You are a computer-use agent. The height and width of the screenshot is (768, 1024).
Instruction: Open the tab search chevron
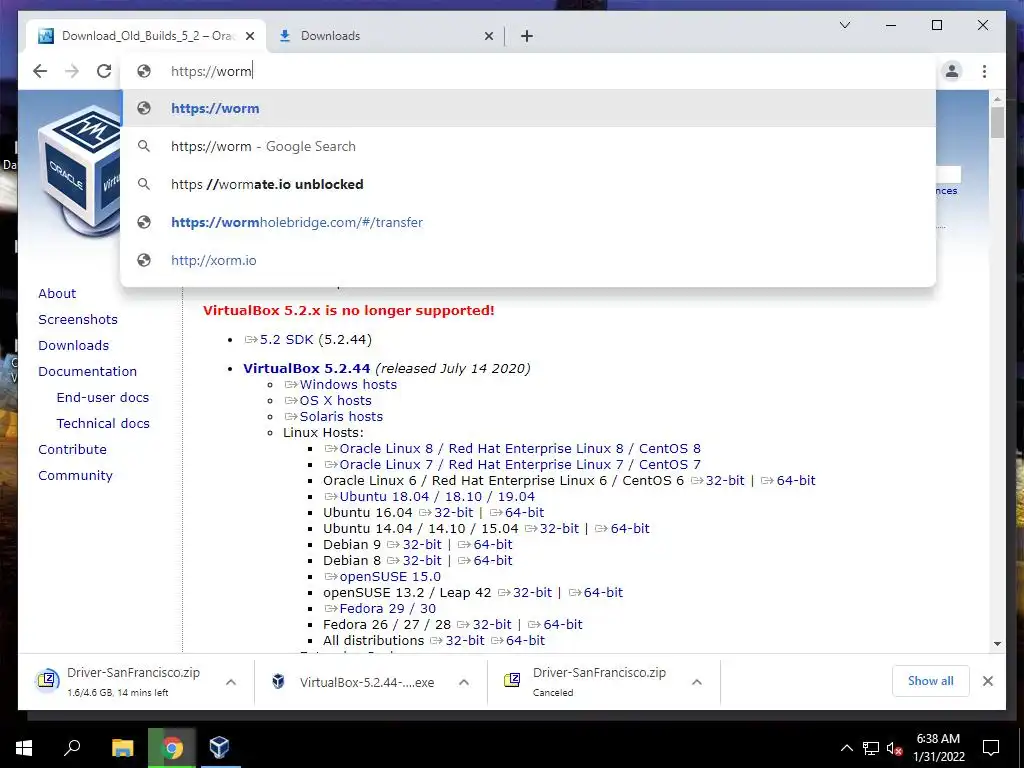844,25
